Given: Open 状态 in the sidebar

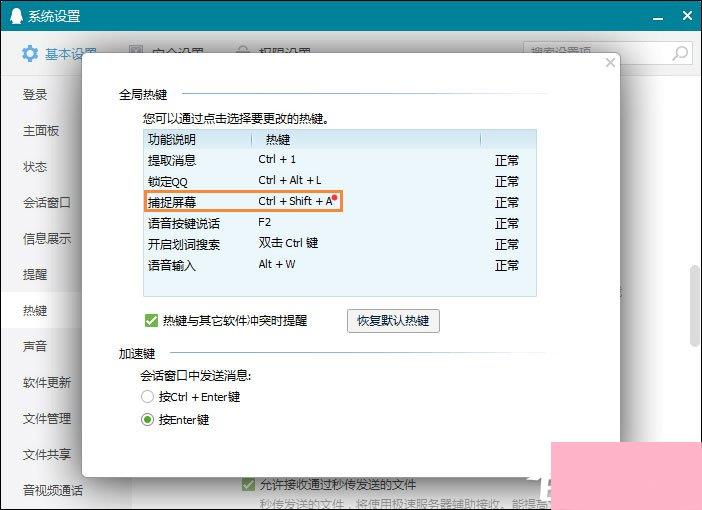Looking at the screenshot, I should pos(35,167).
